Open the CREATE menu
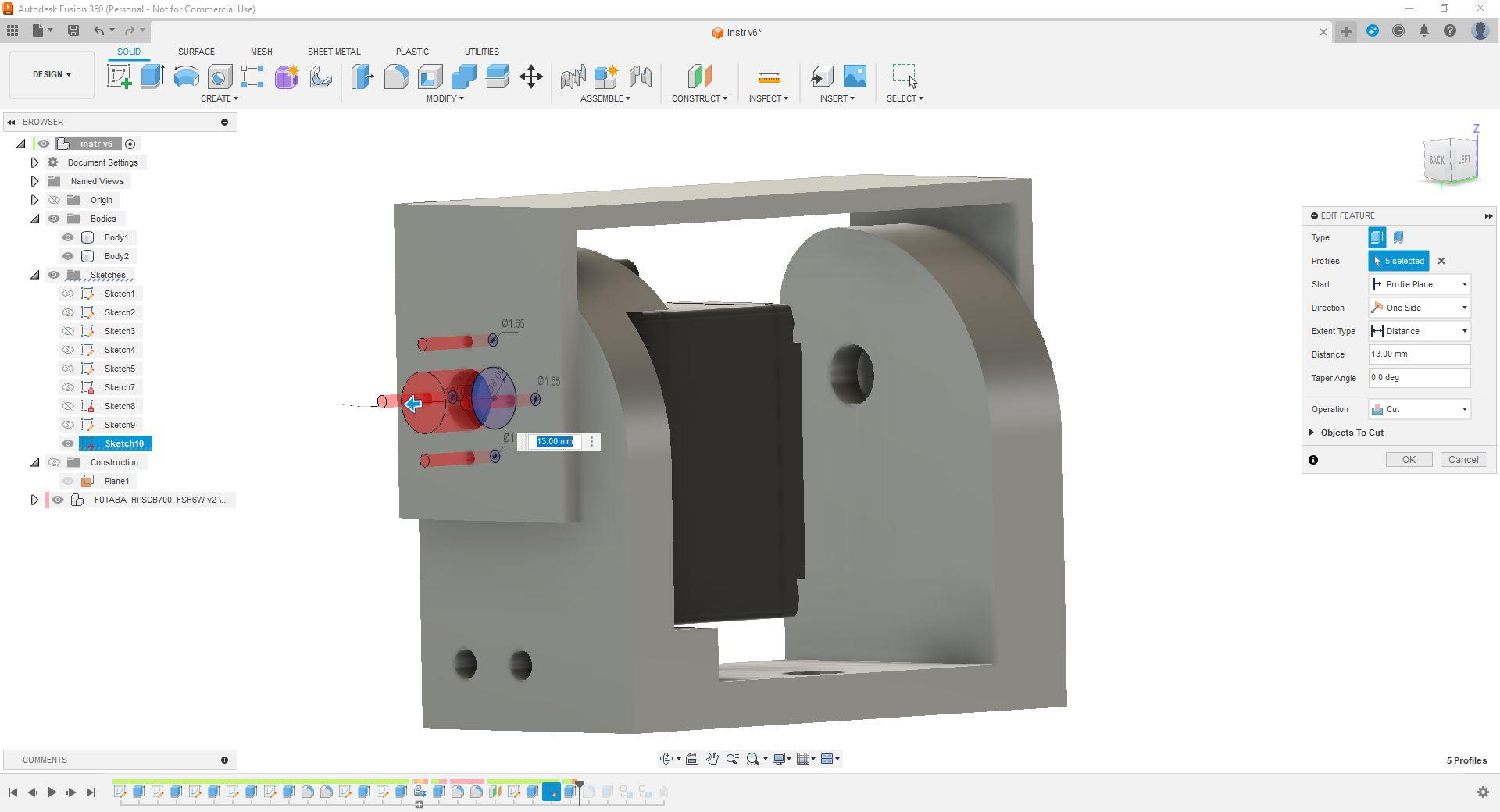1500x812 pixels. click(x=219, y=98)
